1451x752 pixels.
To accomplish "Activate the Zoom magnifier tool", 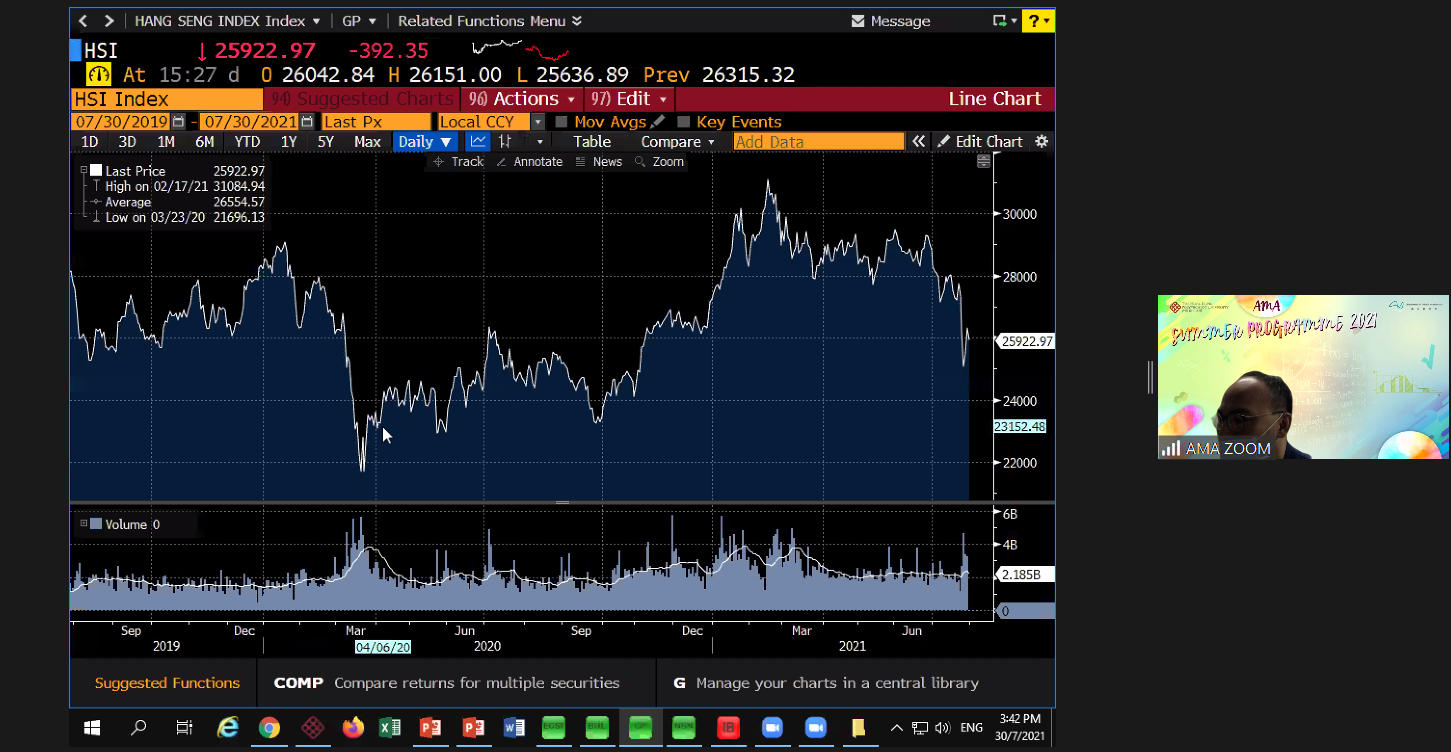I will (659, 162).
